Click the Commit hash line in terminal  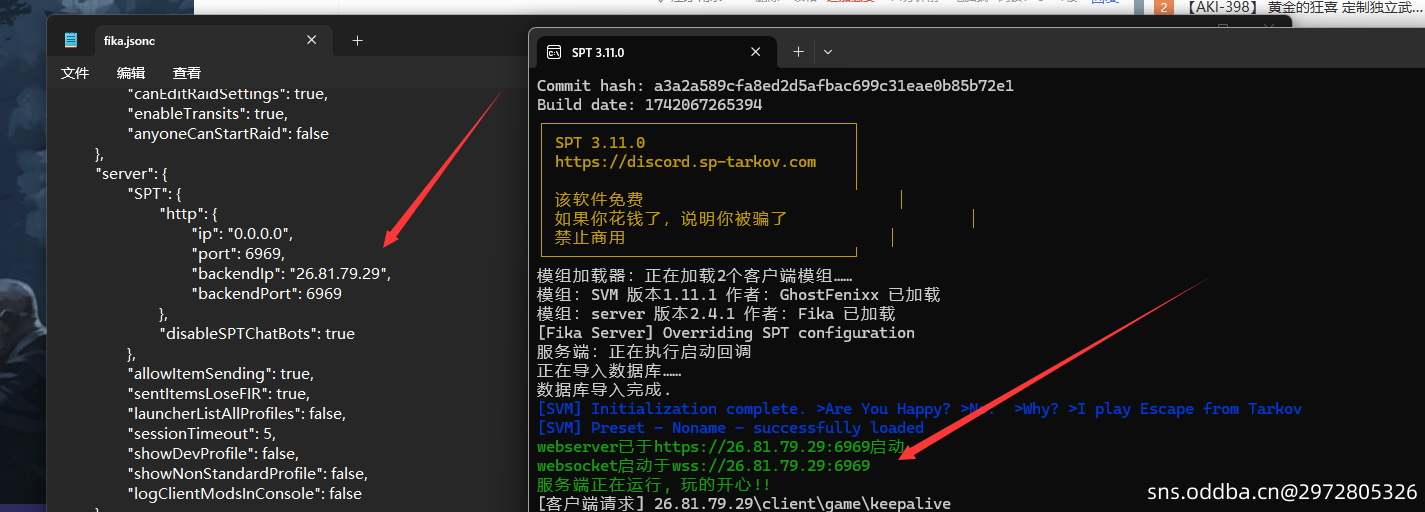coord(775,86)
